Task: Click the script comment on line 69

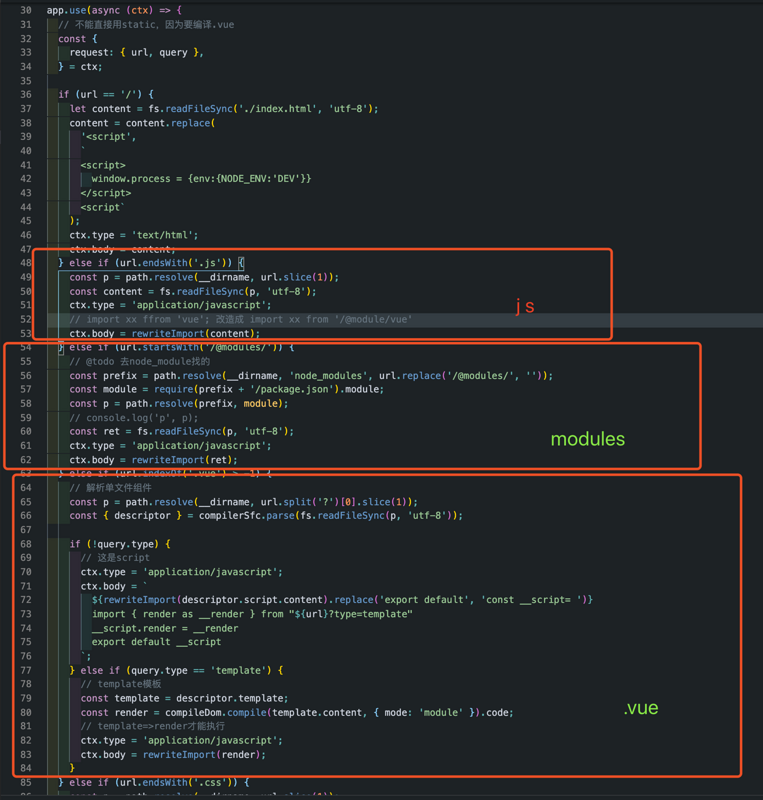Action: [115, 558]
